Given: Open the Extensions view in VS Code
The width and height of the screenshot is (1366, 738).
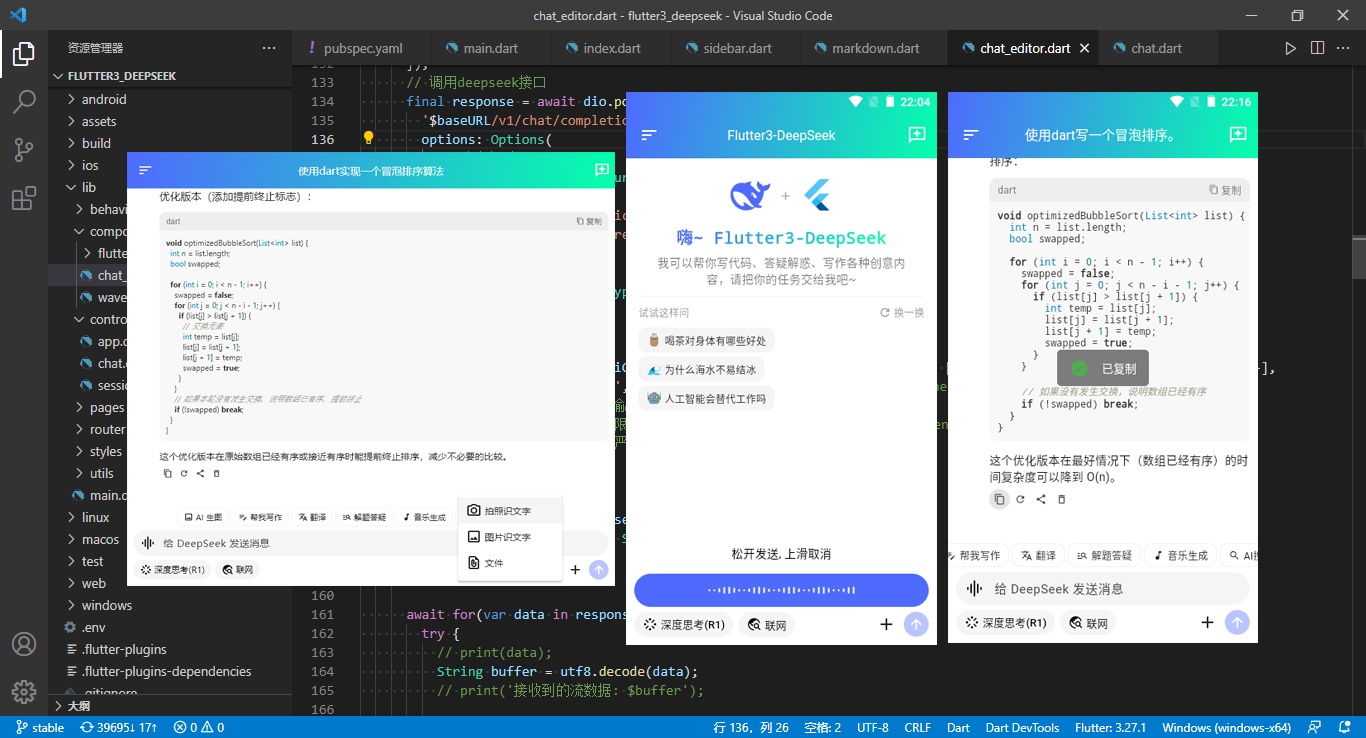Looking at the screenshot, I should coord(24,198).
